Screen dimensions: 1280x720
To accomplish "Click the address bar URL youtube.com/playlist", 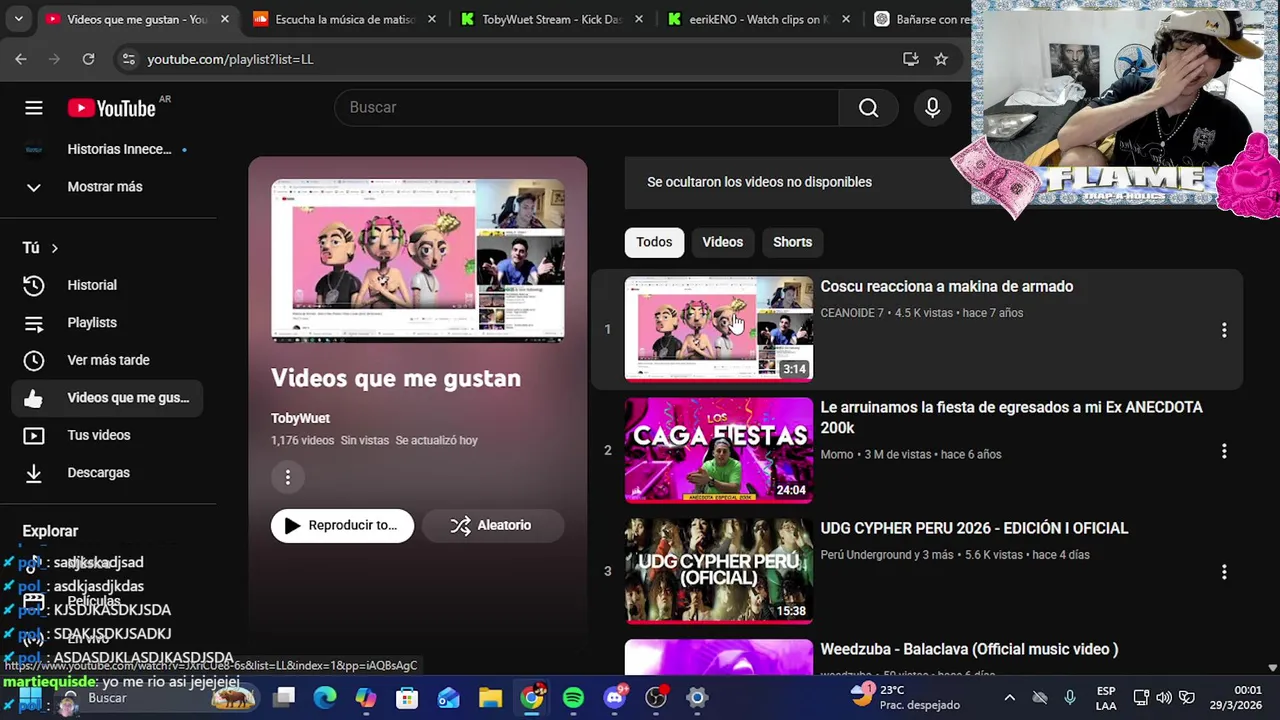I will coord(230,59).
